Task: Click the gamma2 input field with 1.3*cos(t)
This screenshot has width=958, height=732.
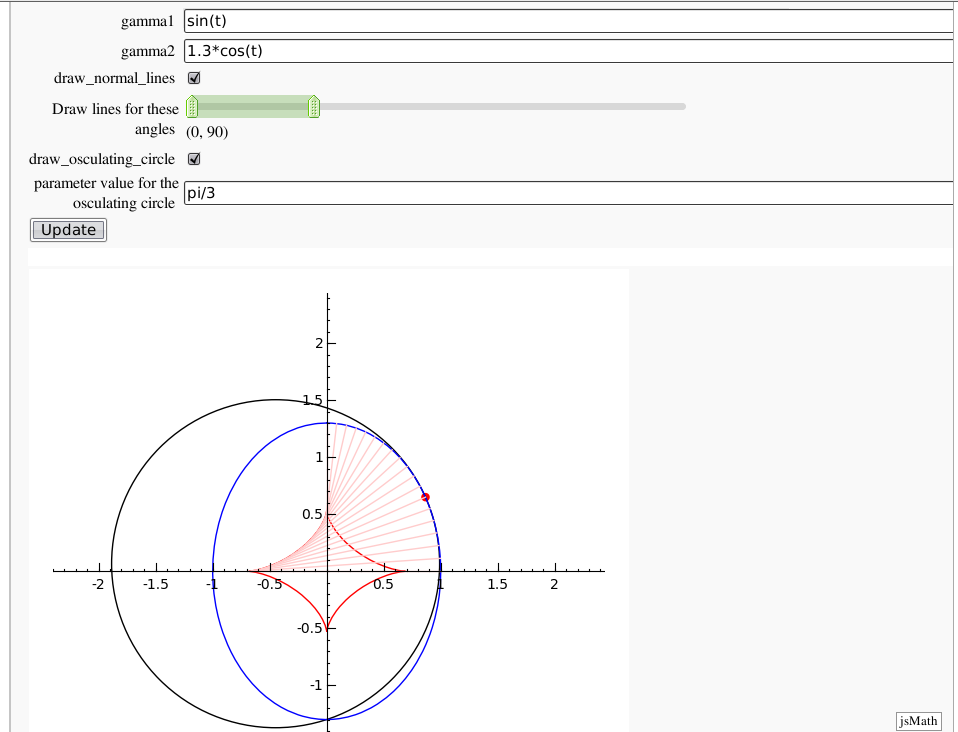Action: [x=568, y=51]
